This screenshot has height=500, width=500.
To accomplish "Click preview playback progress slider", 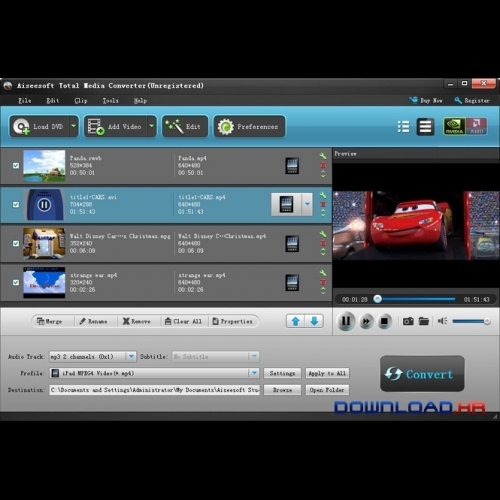I will pyautogui.click(x=415, y=299).
